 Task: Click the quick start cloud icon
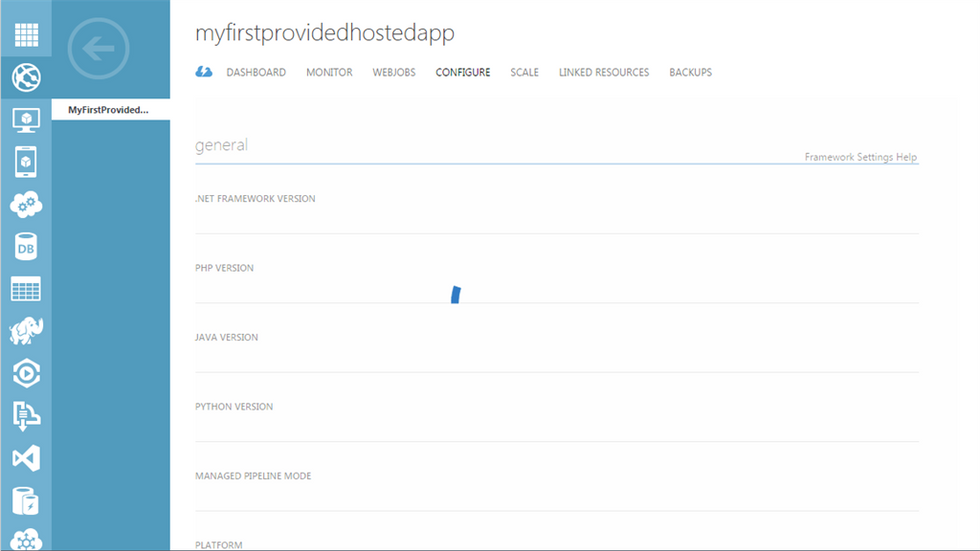click(204, 72)
